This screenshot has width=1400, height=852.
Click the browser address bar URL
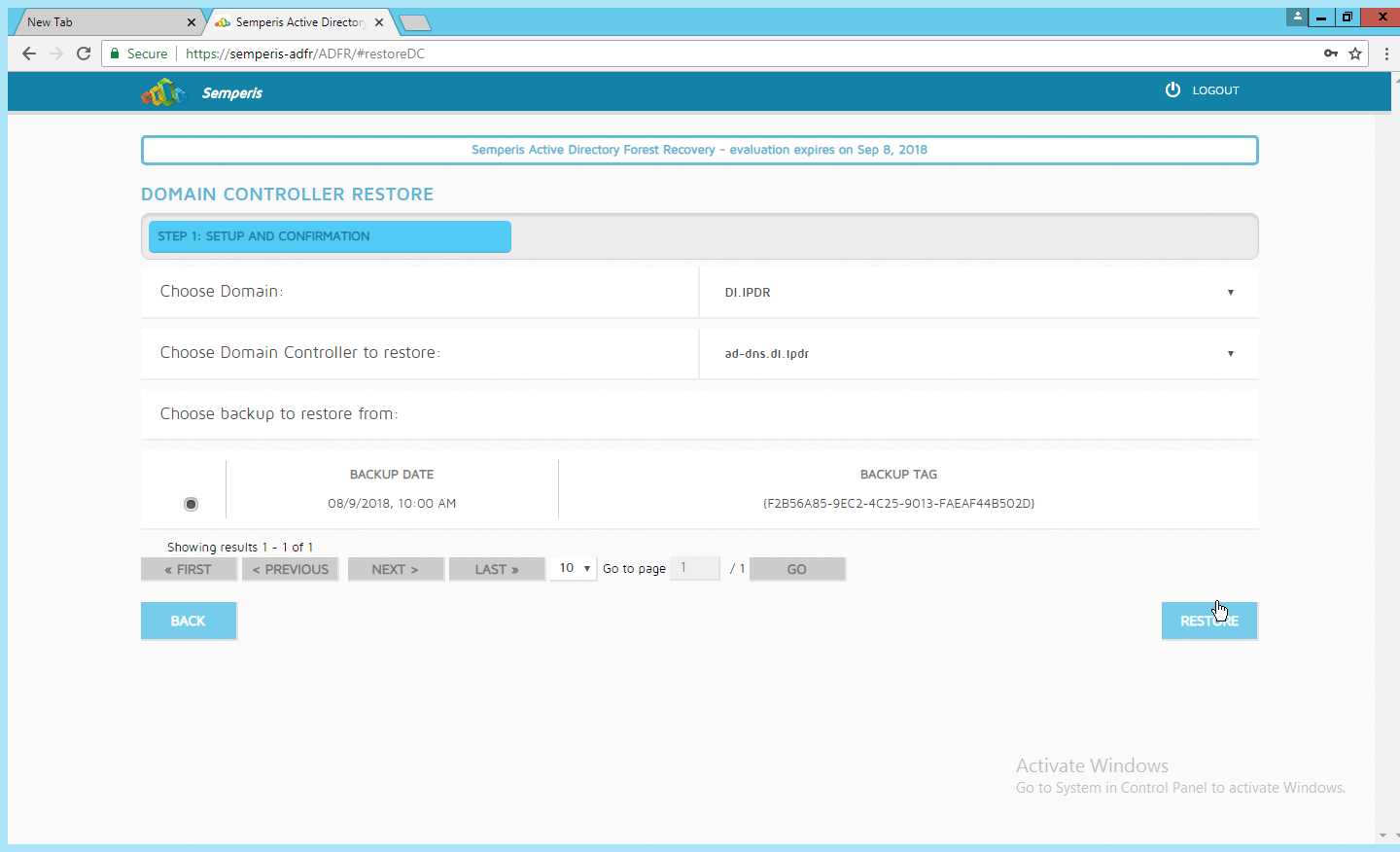coord(305,53)
